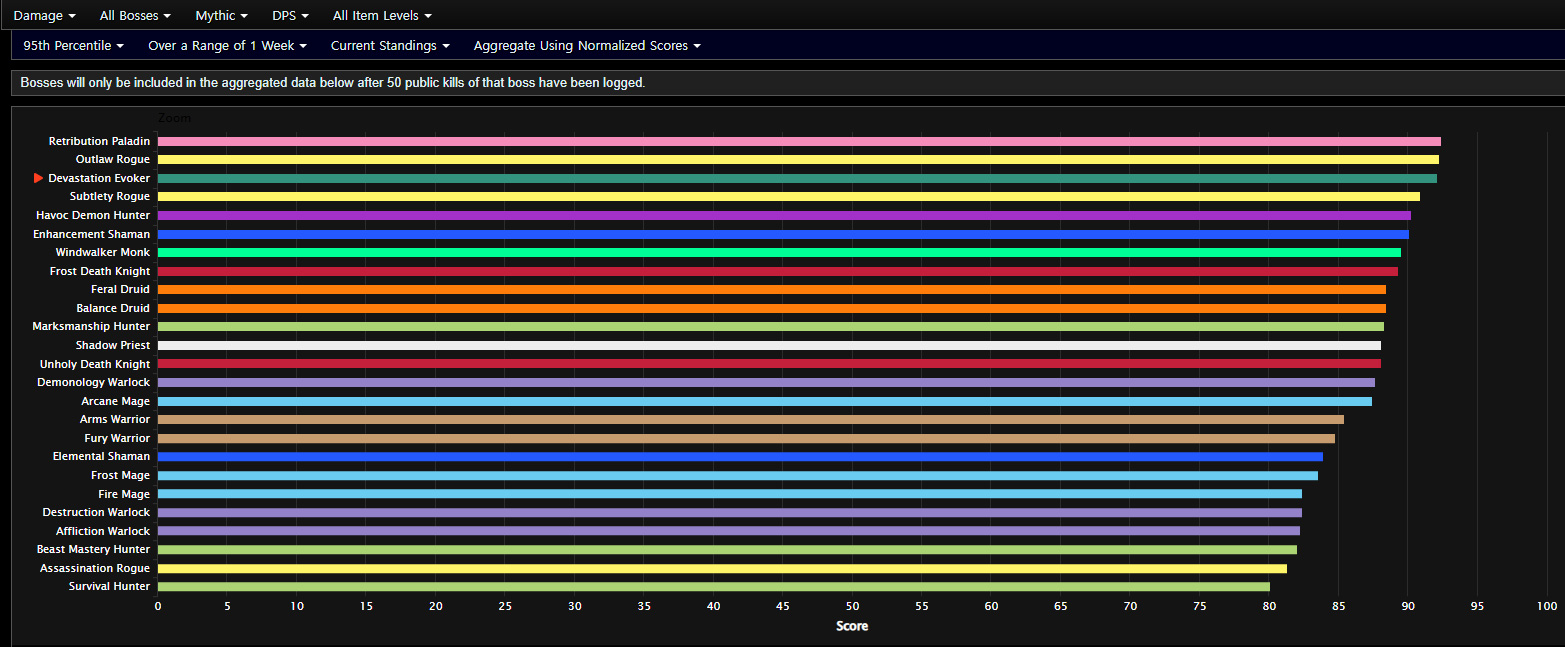This screenshot has width=1565, height=647.
Task: Click the Marksmanship Hunter bar
Action: pyautogui.click(x=771, y=327)
